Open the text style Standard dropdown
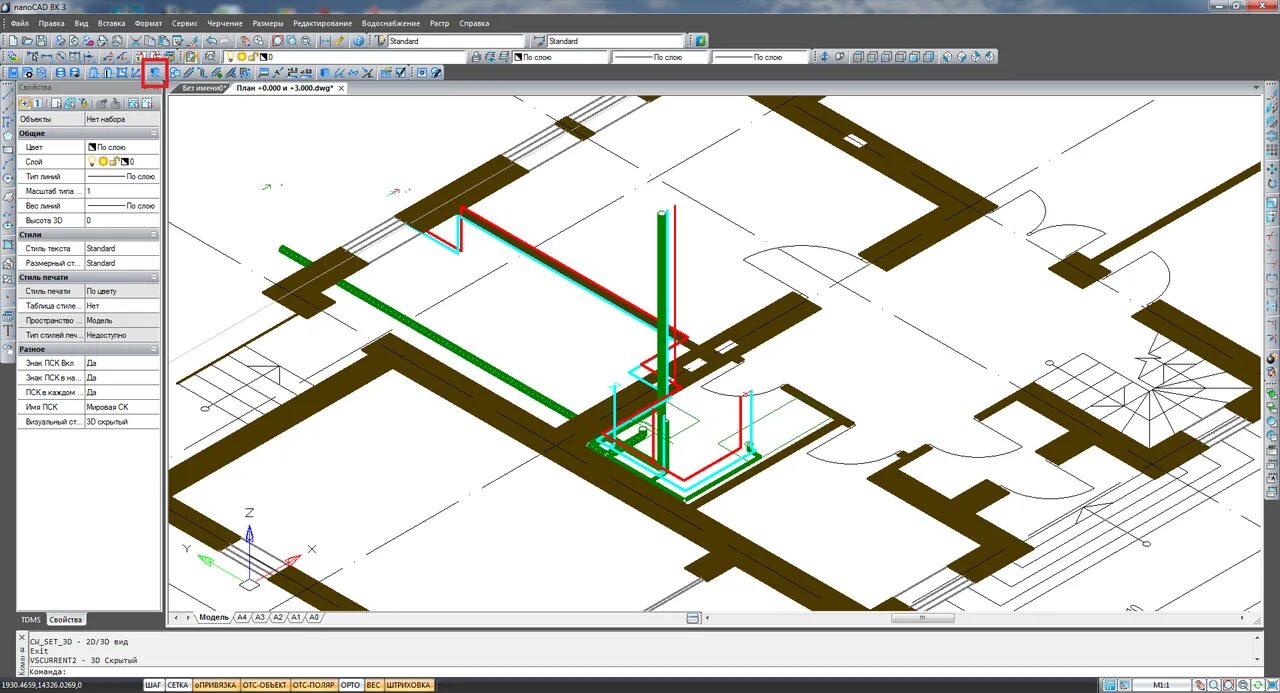1280x693 pixels. pos(455,41)
